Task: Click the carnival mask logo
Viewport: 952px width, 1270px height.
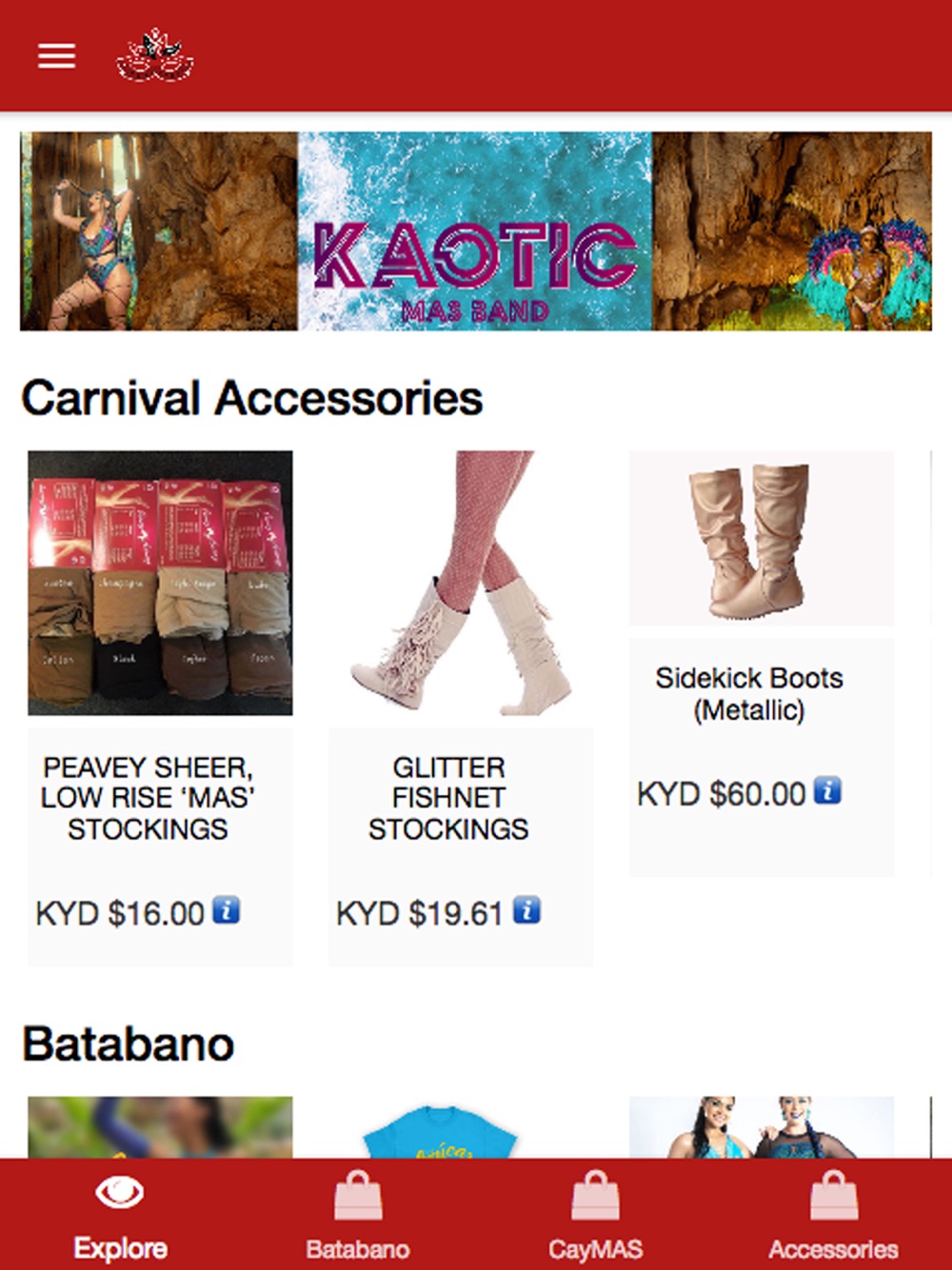Action: (155, 56)
